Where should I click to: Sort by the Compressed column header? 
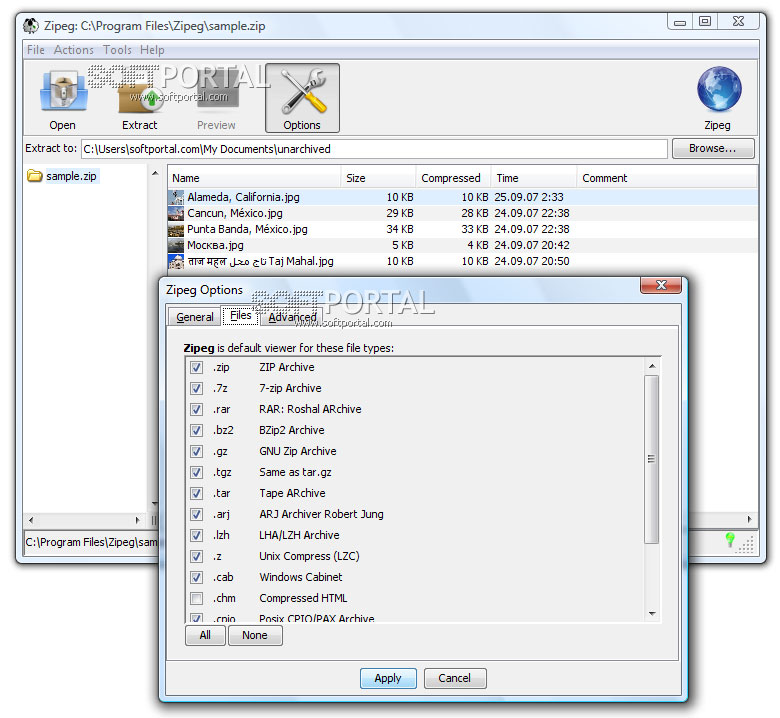coord(453,178)
